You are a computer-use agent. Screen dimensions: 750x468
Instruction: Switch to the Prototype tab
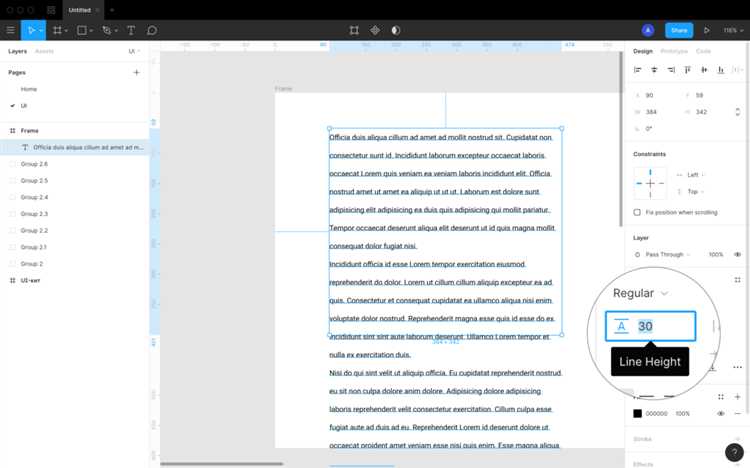click(674, 51)
